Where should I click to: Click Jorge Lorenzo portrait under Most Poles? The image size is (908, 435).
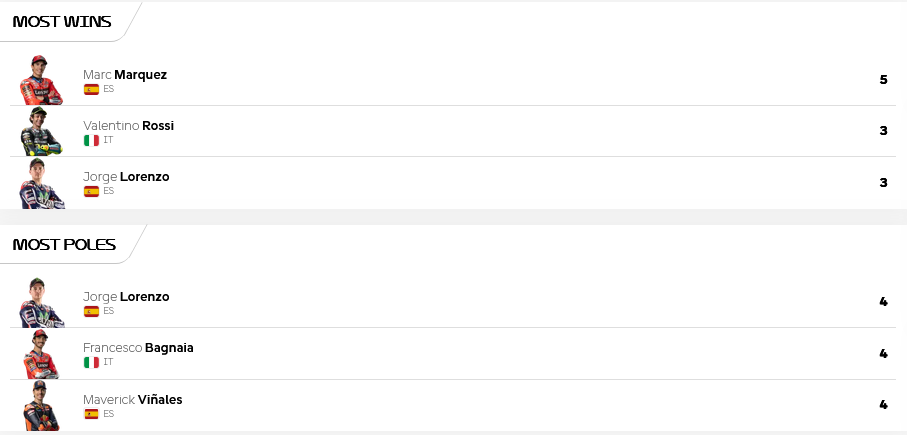click(42, 302)
